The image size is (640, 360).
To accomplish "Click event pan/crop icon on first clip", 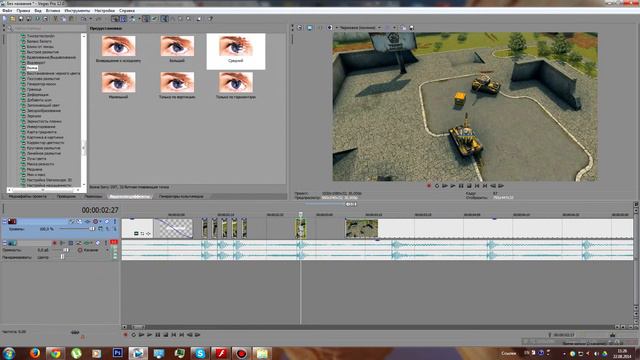I will pos(142,233).
